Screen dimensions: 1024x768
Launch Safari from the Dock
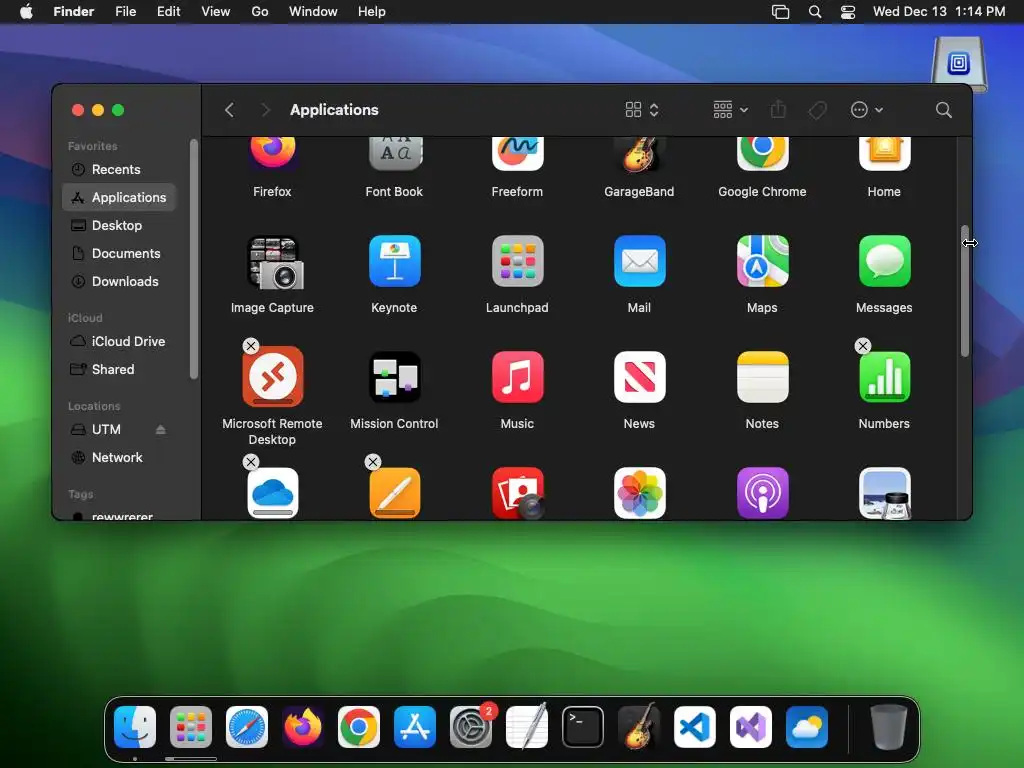247,727
